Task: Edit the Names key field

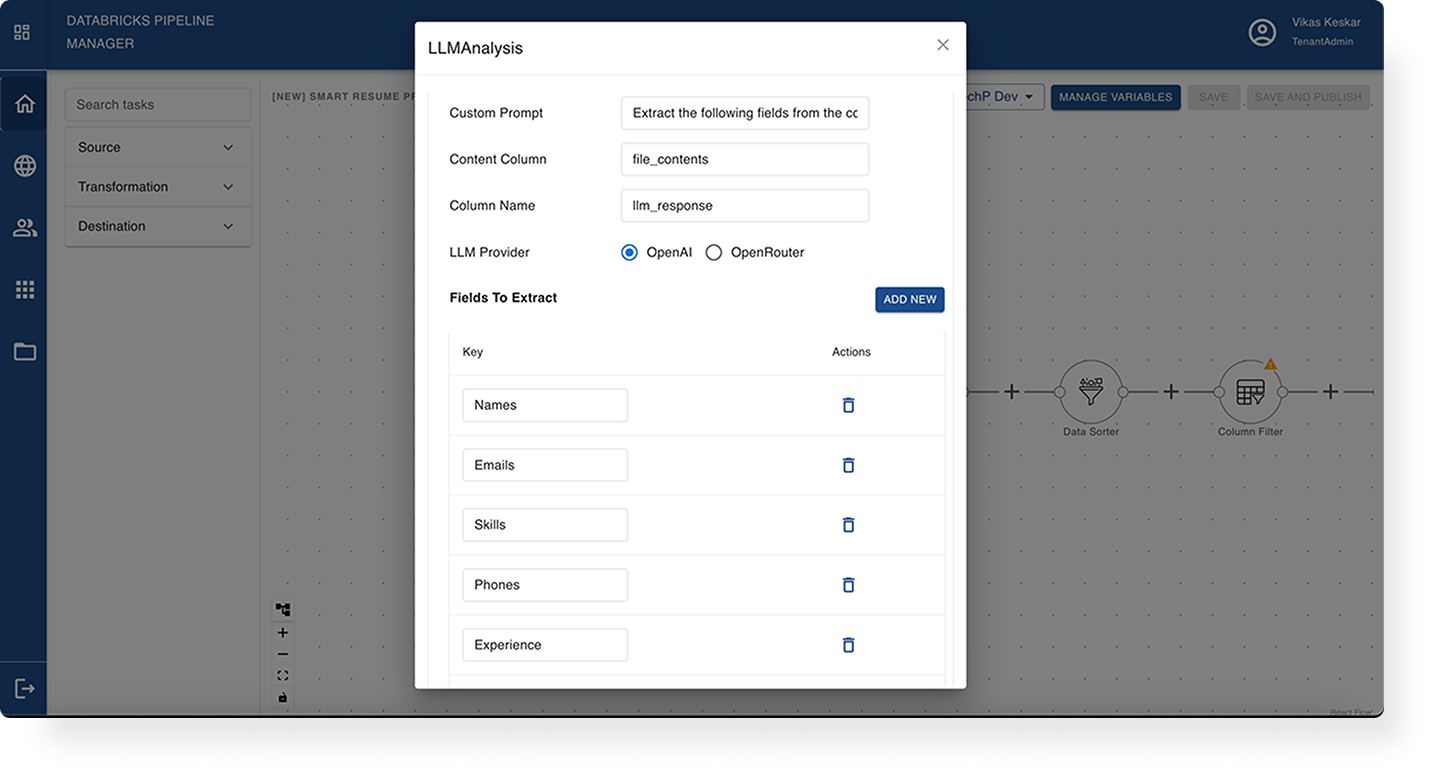Action: 545,405
